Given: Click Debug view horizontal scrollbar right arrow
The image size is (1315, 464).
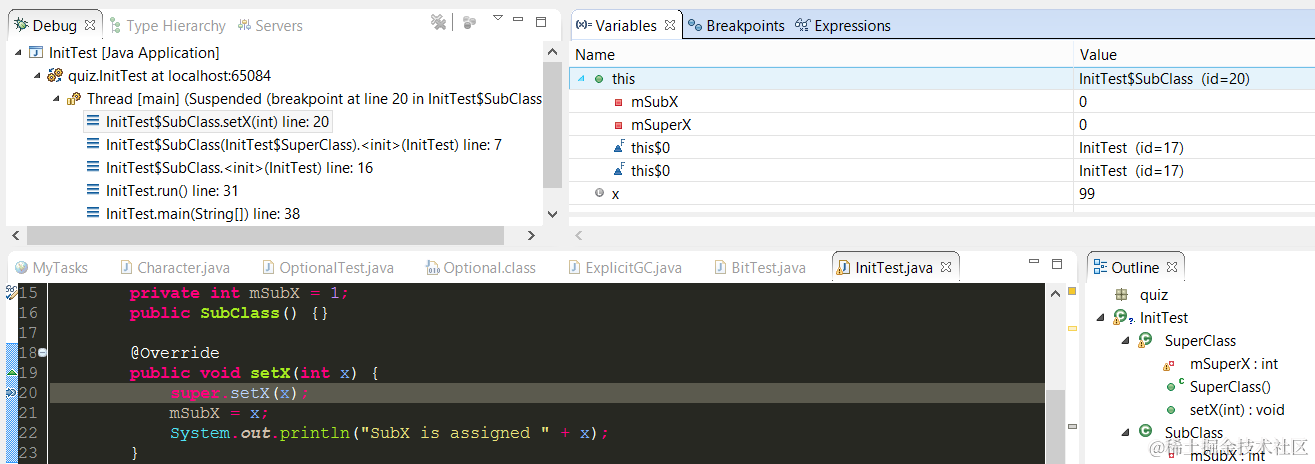Looking at the screenshot, I should (533, 235).
